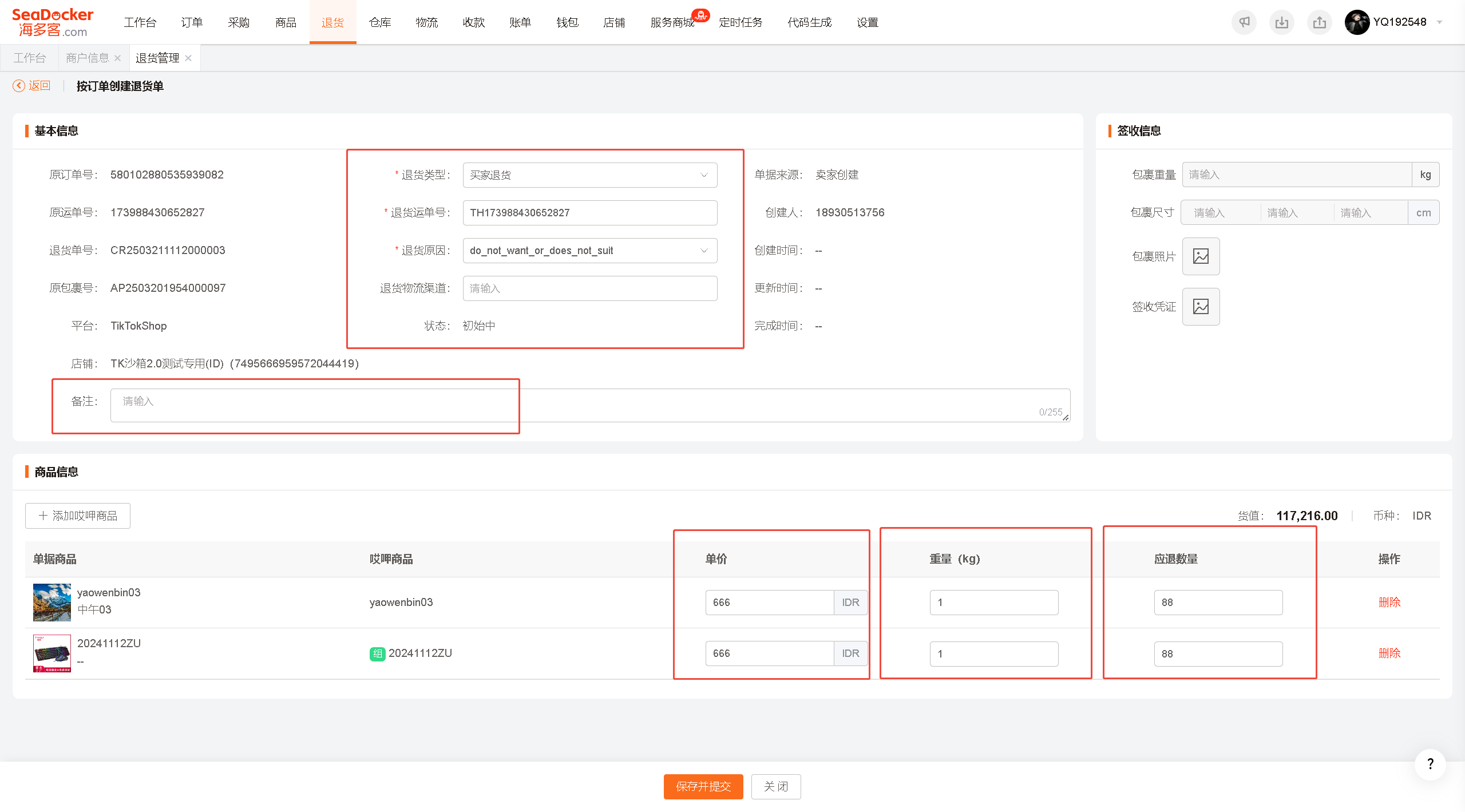Open the 店铺 menu
This screenshot has height=812, width=1465.
coord(614,22)
